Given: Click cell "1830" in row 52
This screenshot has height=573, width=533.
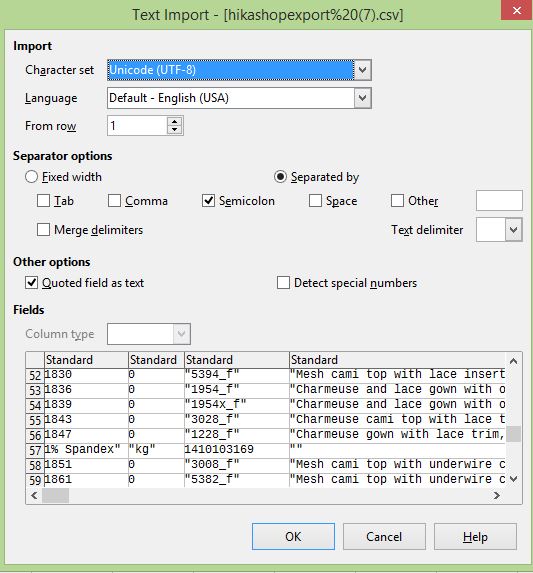Looking at the screenshot, I should point(86,375).
